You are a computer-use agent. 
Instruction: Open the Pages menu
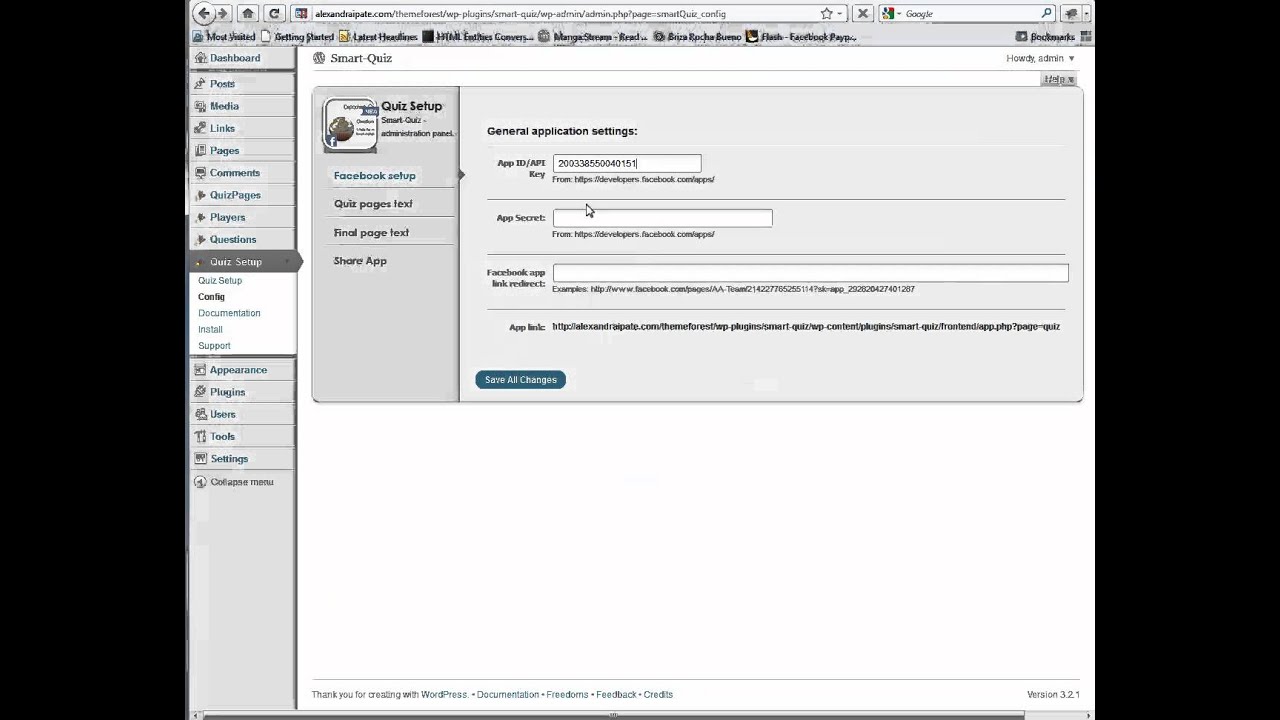click(x=224, y=151)
